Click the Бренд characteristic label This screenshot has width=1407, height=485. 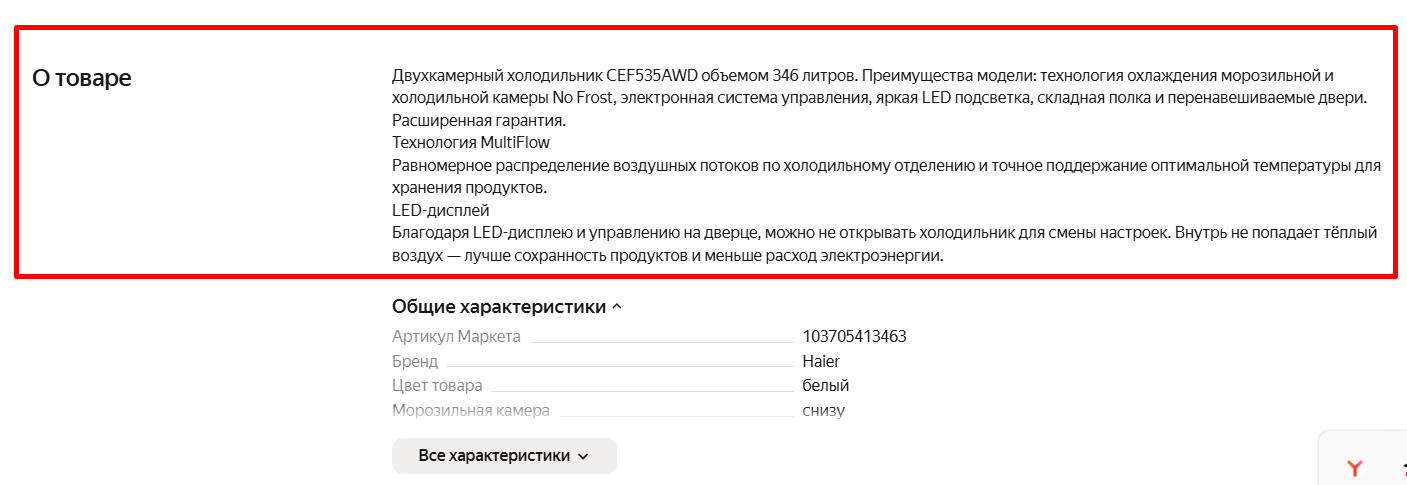pyautogui.click(x=415, y=361)
